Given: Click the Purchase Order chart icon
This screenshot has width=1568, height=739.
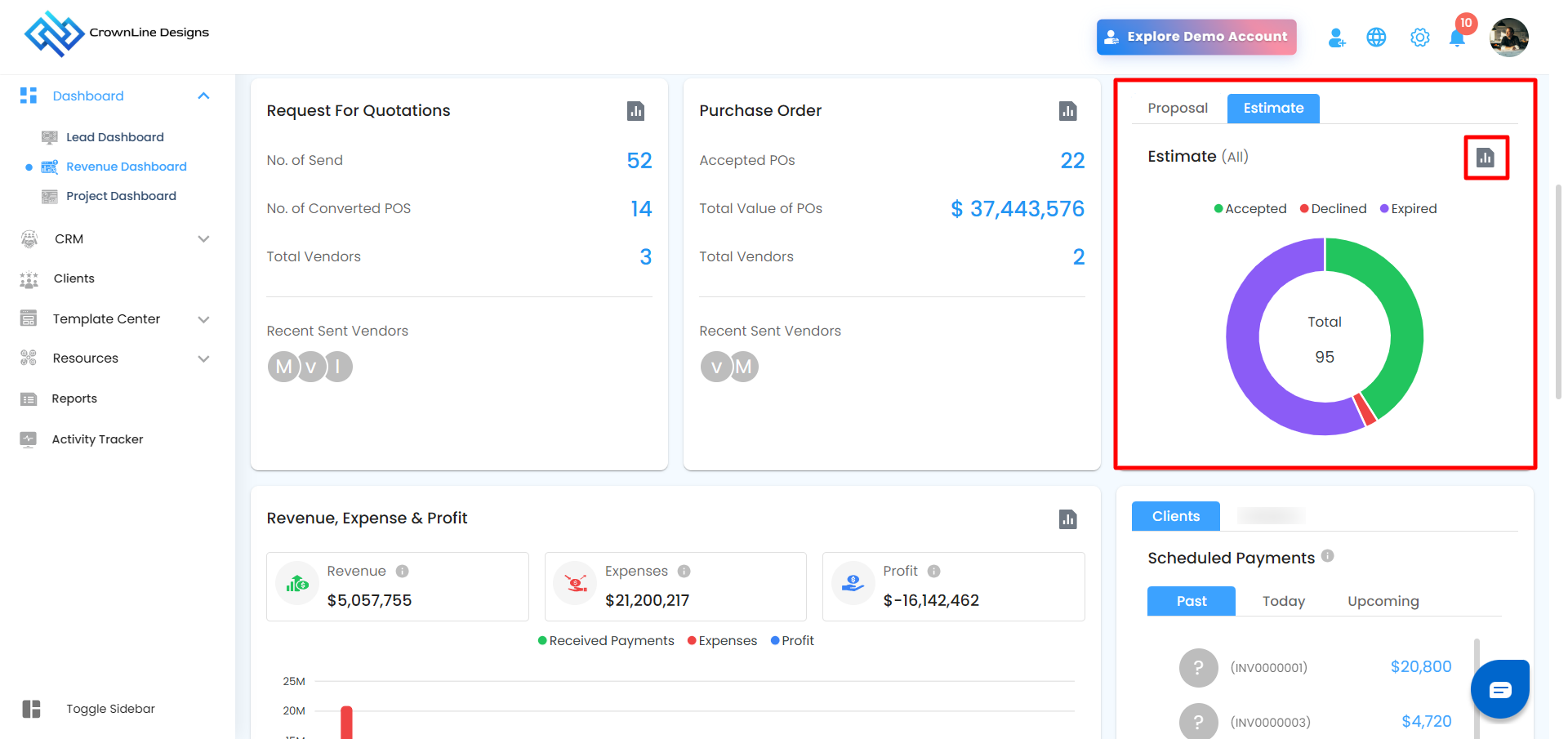Looking at the screenshot, I should pos(1067,111).
